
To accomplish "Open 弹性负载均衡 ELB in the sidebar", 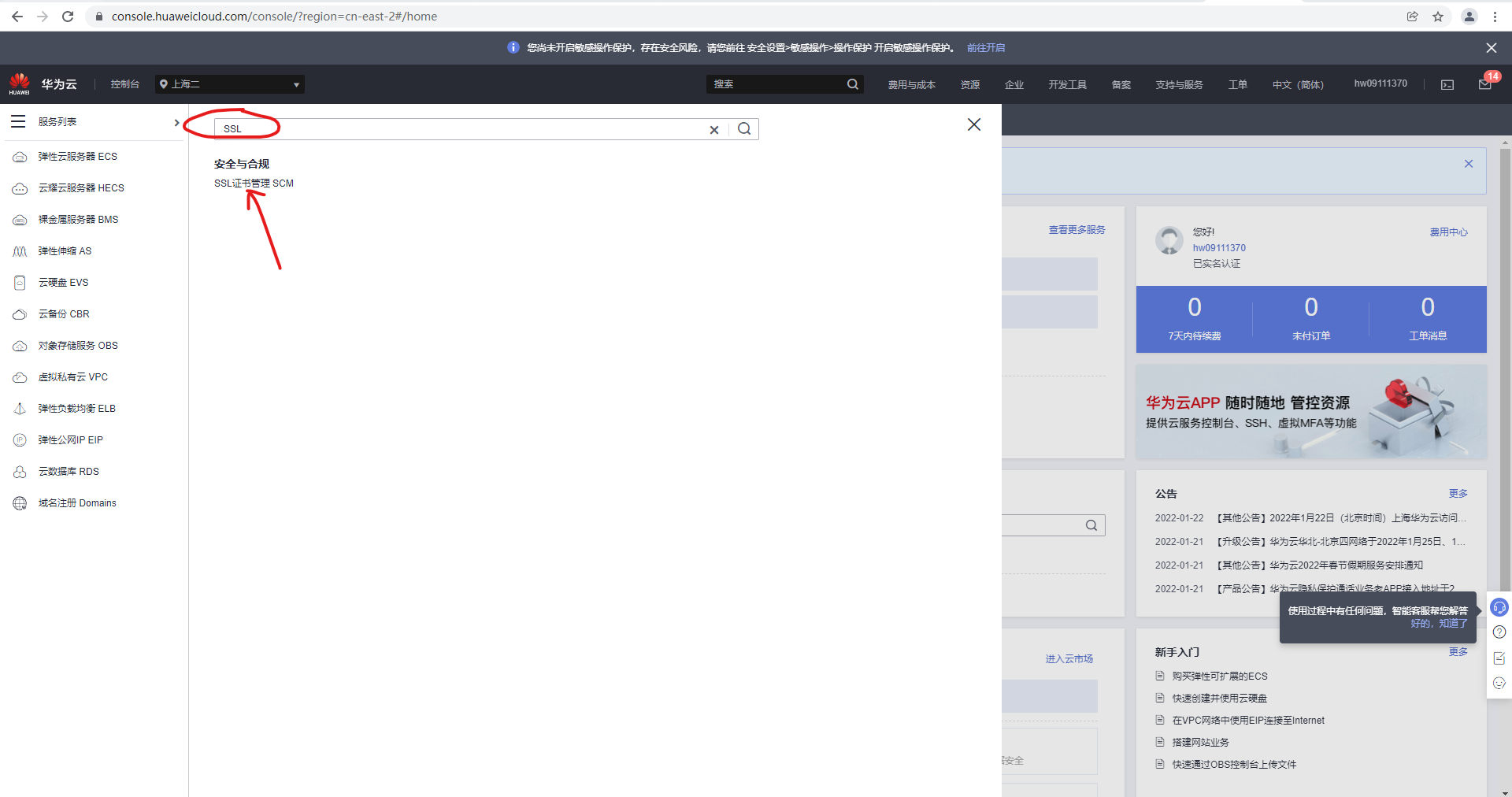I will [x=76, y=409].
